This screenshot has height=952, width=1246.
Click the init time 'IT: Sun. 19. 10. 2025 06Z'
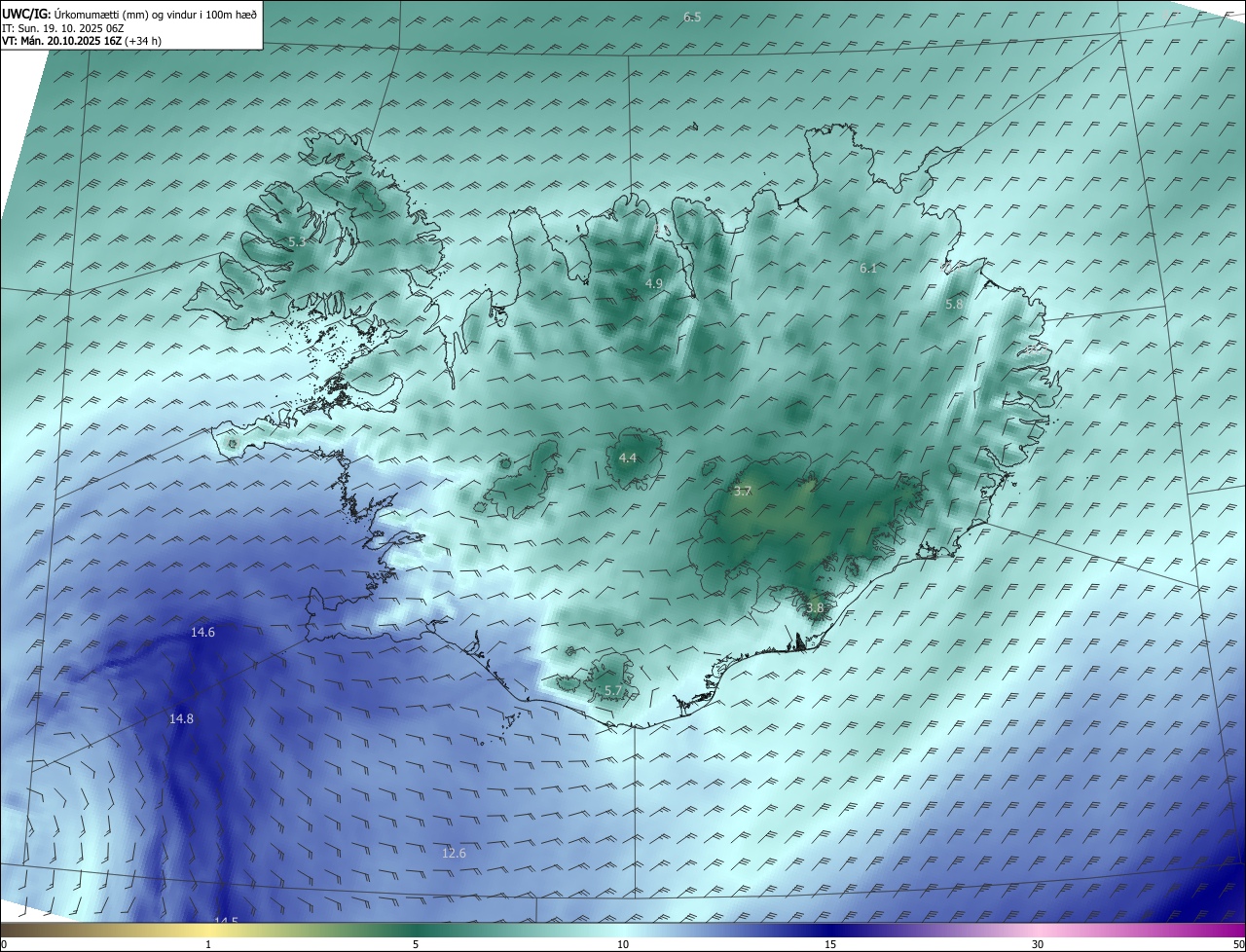coord(63,28)
